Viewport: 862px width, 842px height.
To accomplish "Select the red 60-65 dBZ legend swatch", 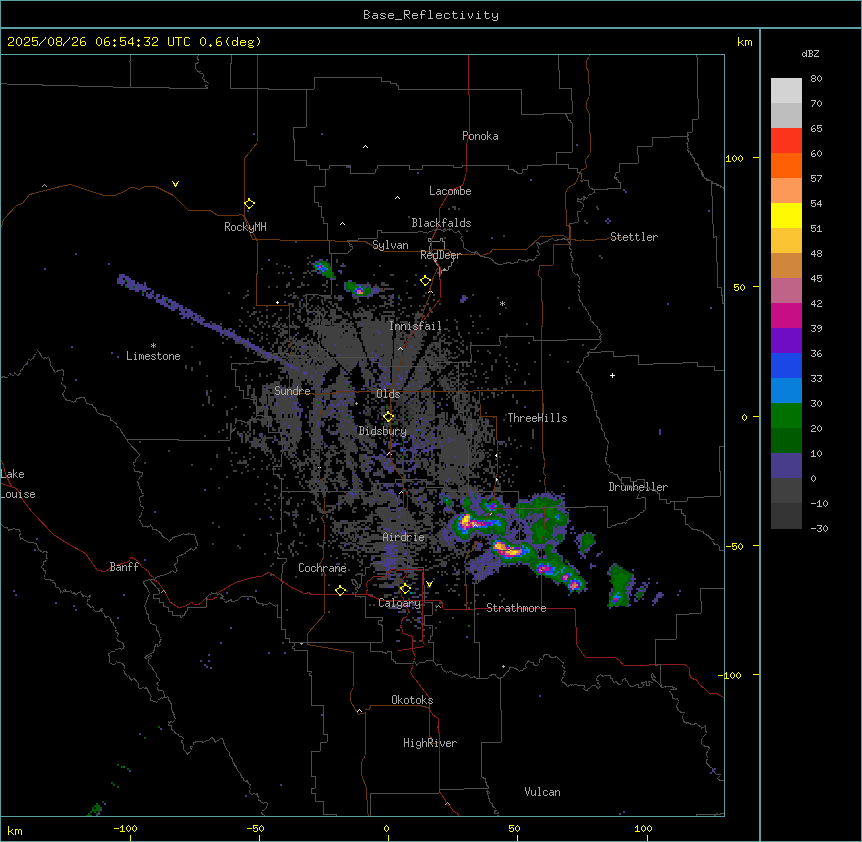I will coord(786,140).
